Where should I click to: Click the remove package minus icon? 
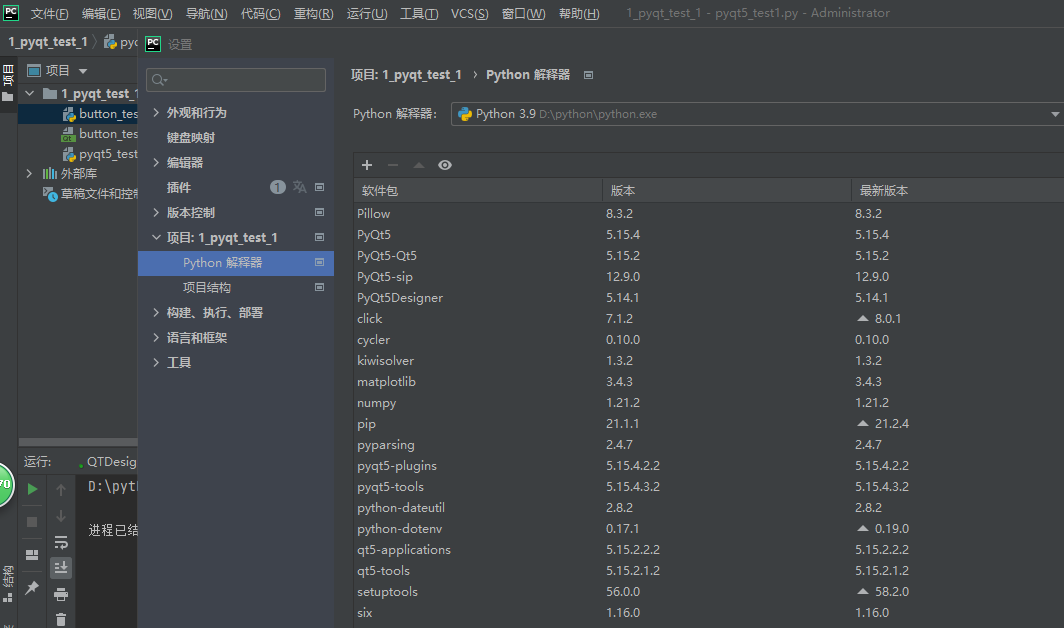(x=393, y=165)
